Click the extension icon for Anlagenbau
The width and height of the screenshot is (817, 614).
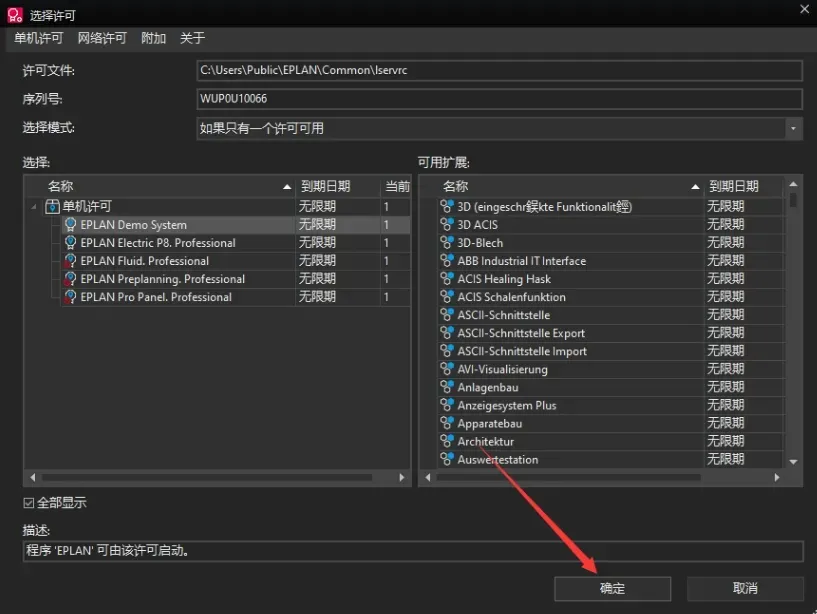pyautogui.click(x=447, y=387)
